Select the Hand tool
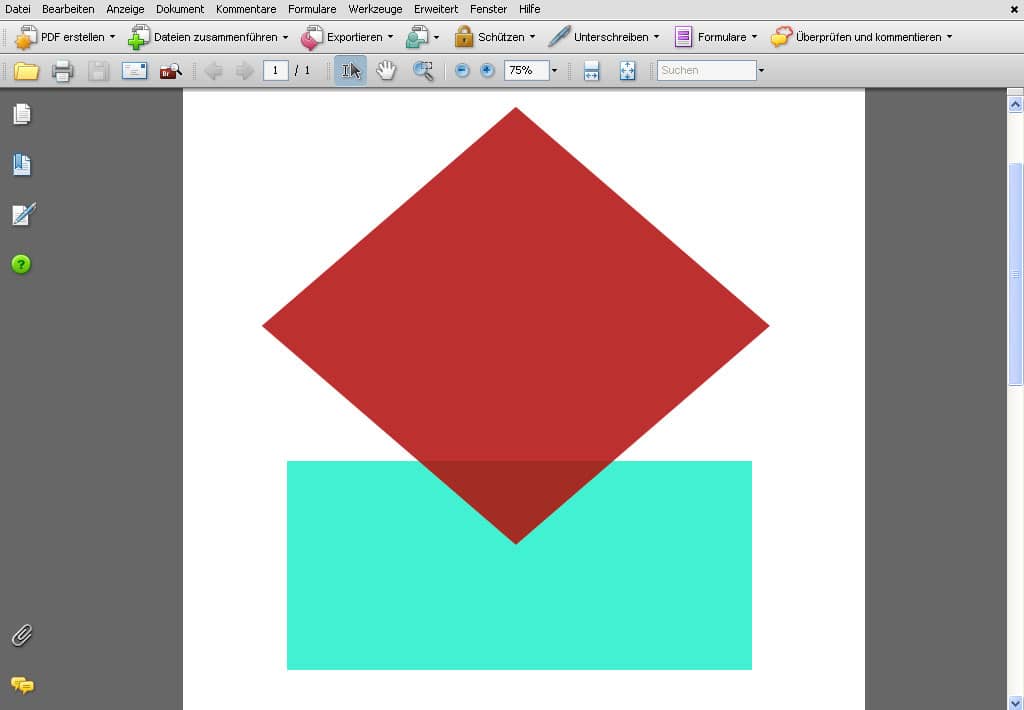Viewport: 1024px width, 710px height. click(x=386, y=71)
